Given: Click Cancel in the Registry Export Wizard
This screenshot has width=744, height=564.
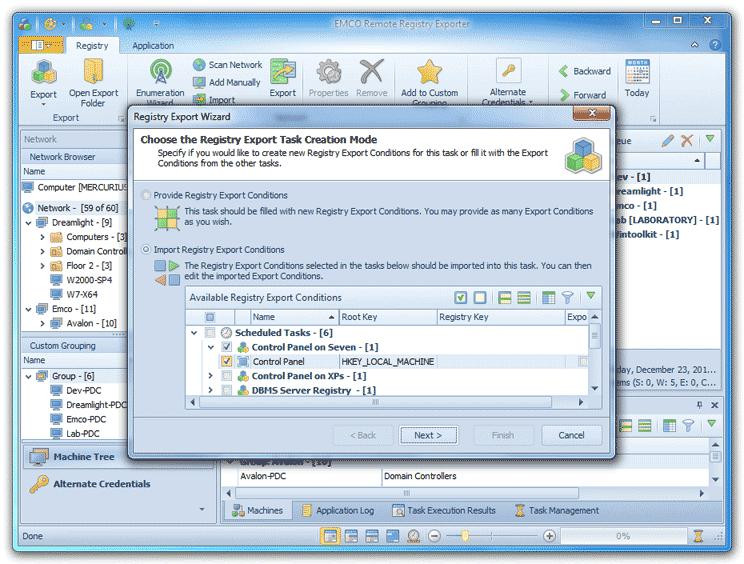Looking at the screenshot, I should 572,435.
